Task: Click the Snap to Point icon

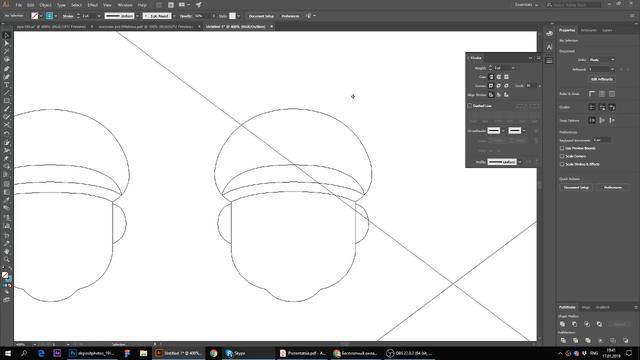Action: pos(592,120)
